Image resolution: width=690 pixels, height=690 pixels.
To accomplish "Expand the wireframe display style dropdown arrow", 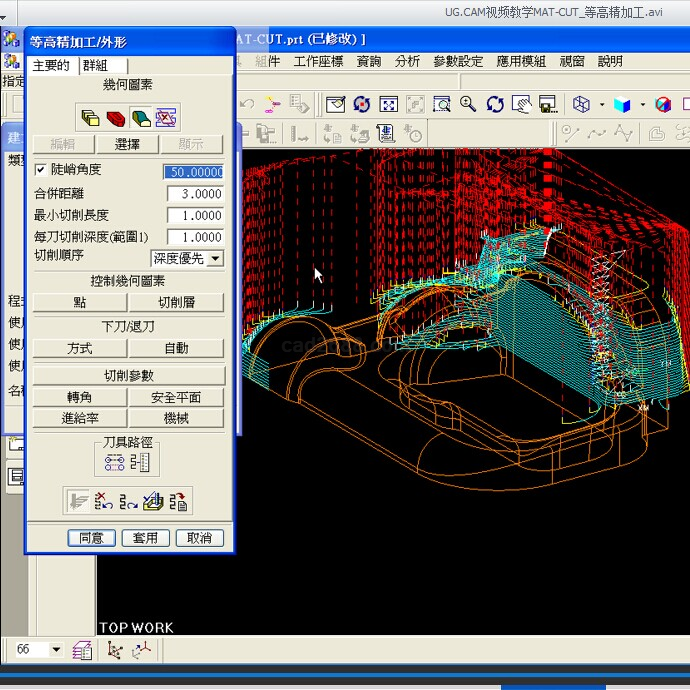I will [x=602, y=104].
